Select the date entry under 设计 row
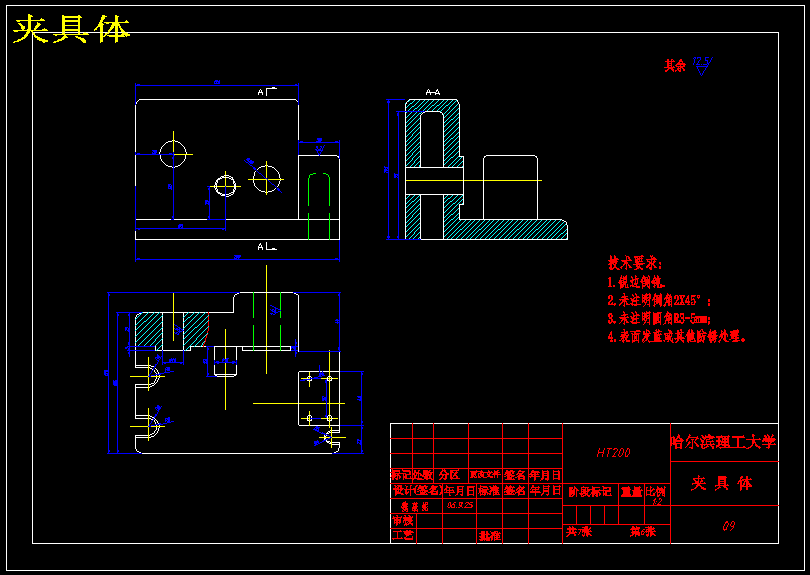Image resolution: width=810 pixels, height=575 pixels. tap(460, 505)
